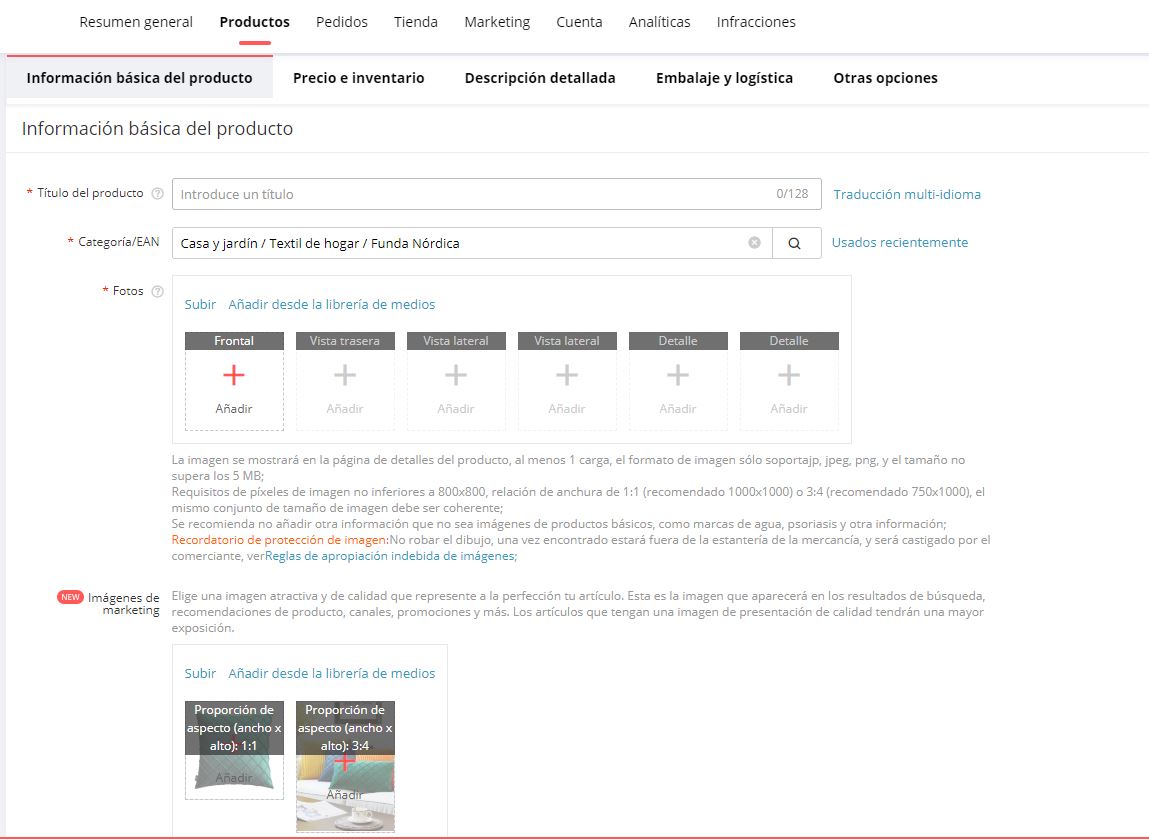Click Recordatorio de protección de imagen text
Image resolution: width=1149 pixels, height=840 pixels.
280,539
